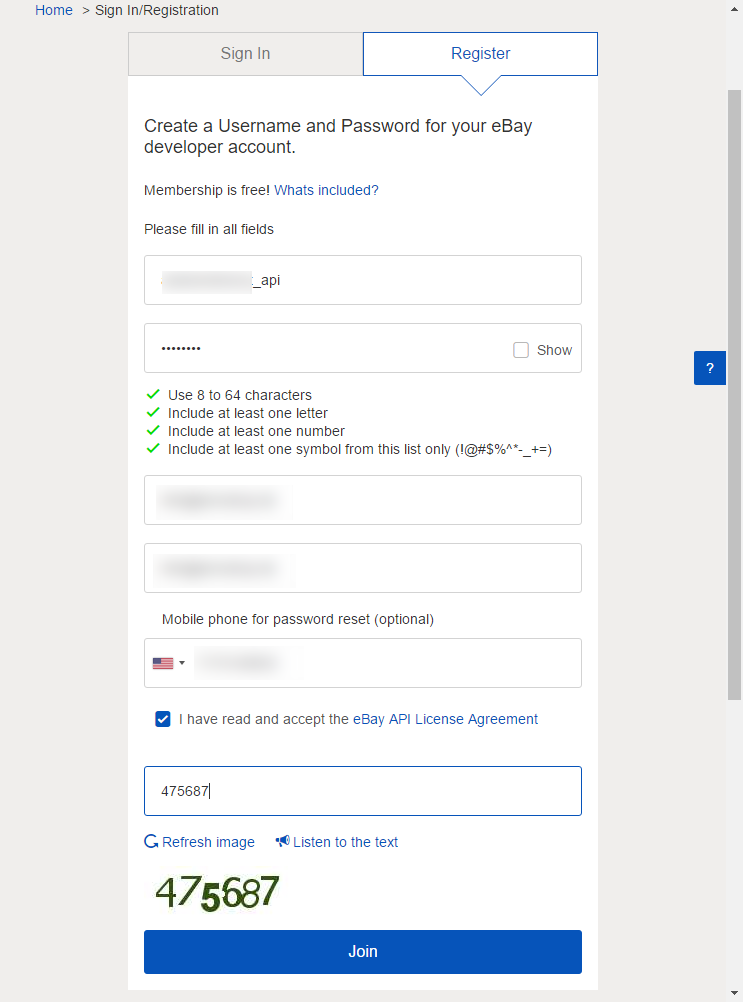Open the blue question mark help button
743x1002 pixels.
pyautogui.click(x=710, y=368)
